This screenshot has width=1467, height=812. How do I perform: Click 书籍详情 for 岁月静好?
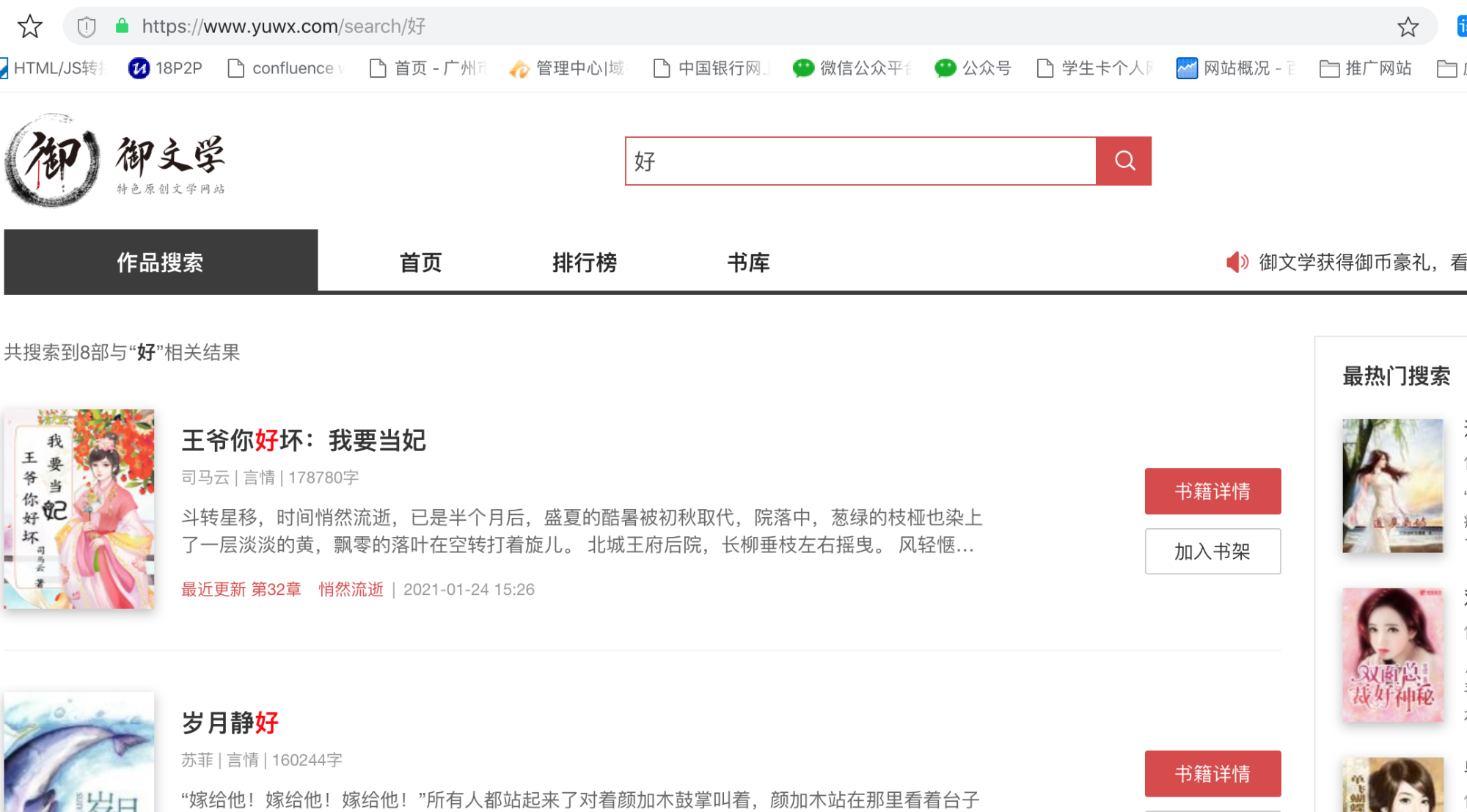pyautogui.click(x=1212, y=773)
